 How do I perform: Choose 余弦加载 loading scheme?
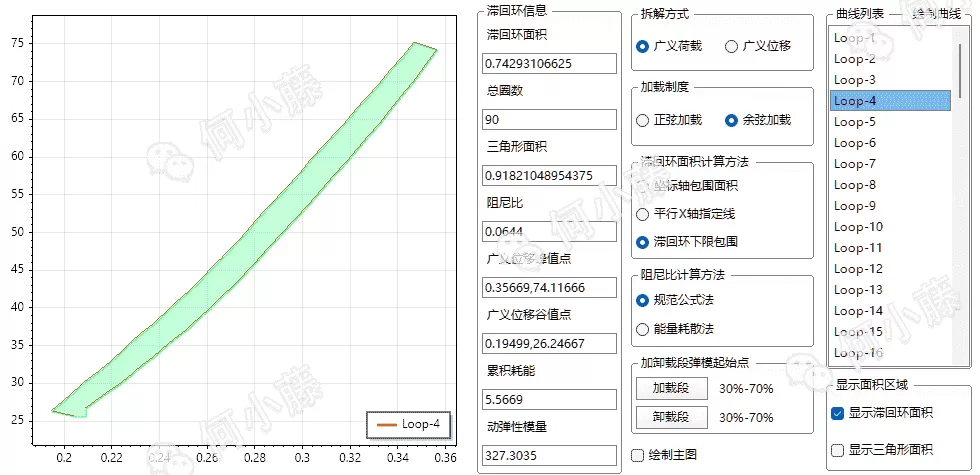[x=732, y=120]
